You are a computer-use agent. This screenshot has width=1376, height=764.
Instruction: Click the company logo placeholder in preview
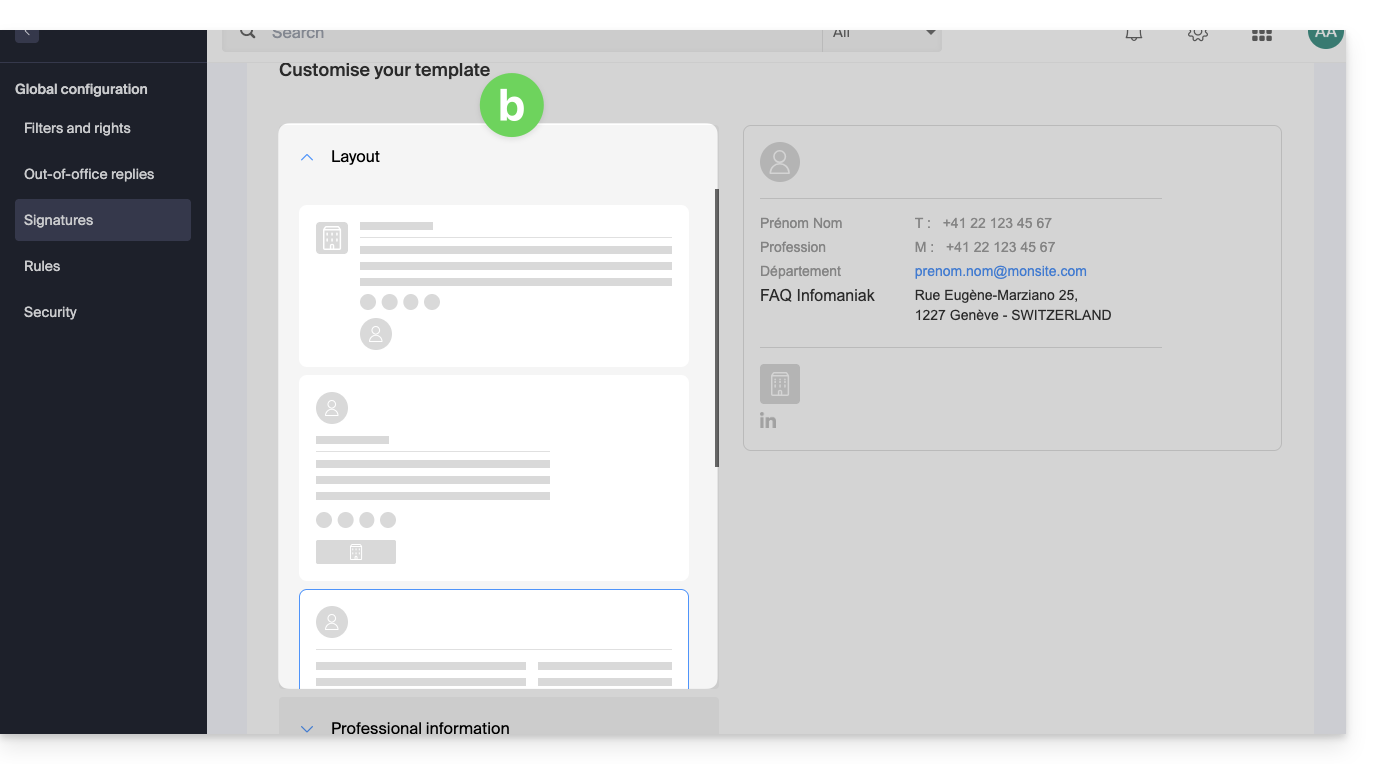(780, 384)
